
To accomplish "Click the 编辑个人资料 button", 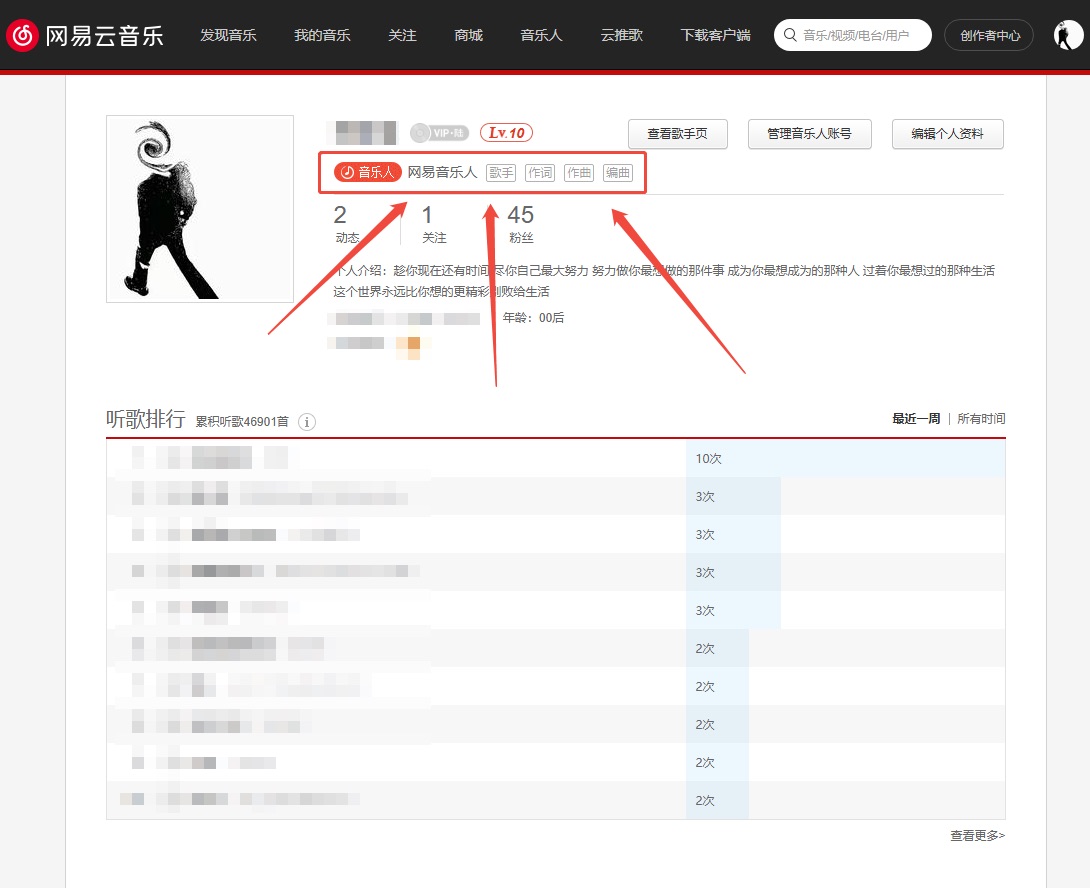I will 947,134.
